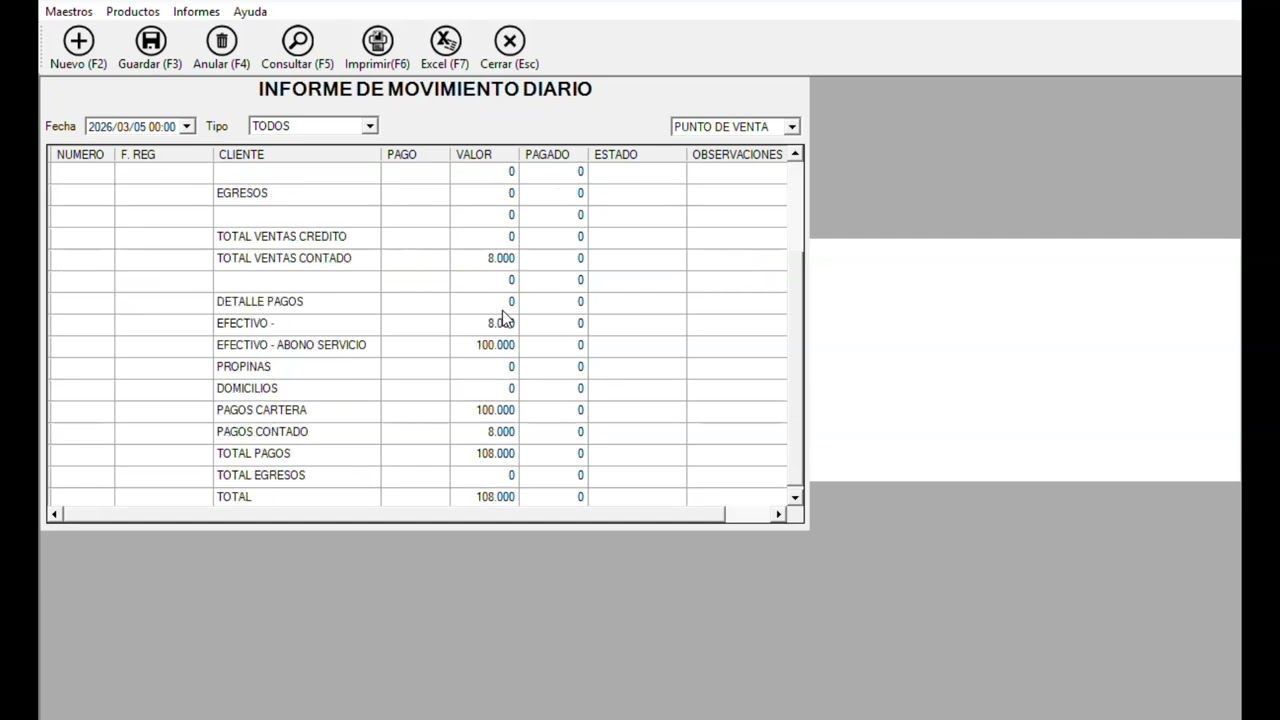Image resolution: width=1280 pixels, height=720 pixels.
Task: Click the NUMERO column header
Action: tap(80, 155)
